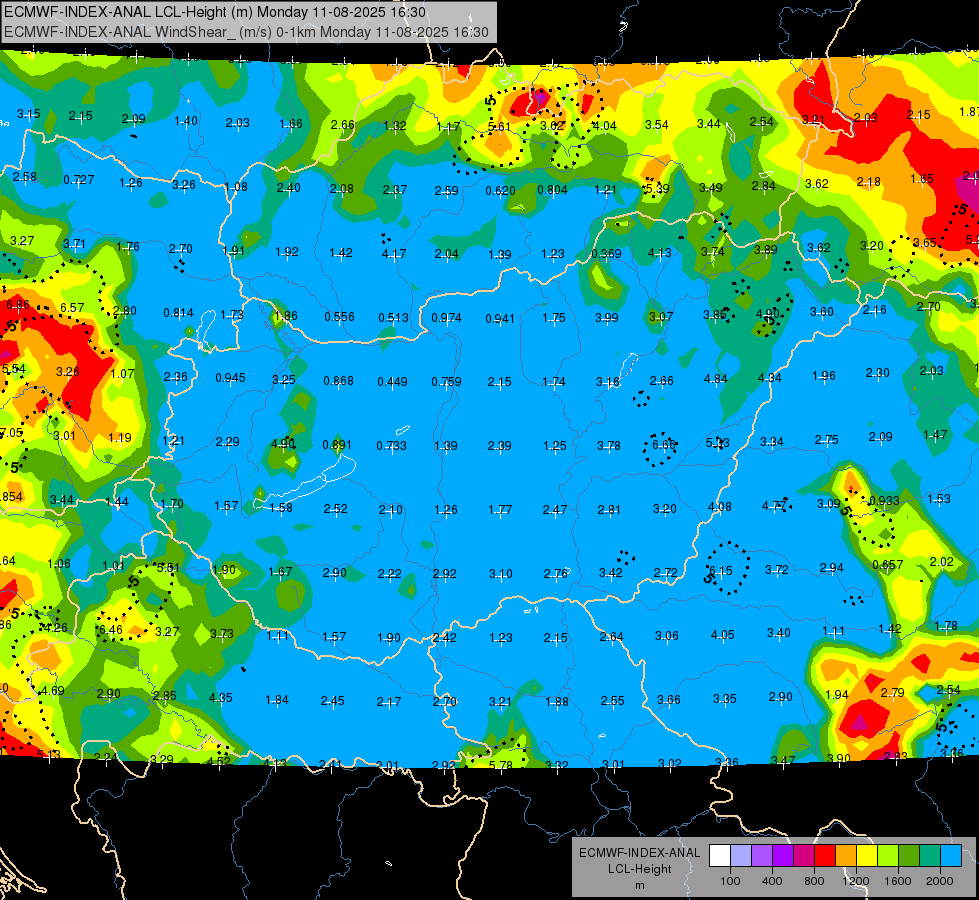Click the LCL-Height title line at top
Screen dimensions: 979x900
click(215, 12)
